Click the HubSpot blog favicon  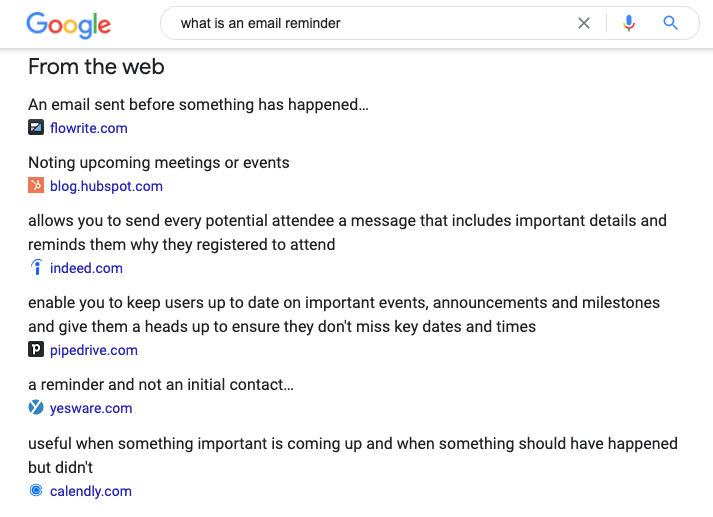click(36, 186)
